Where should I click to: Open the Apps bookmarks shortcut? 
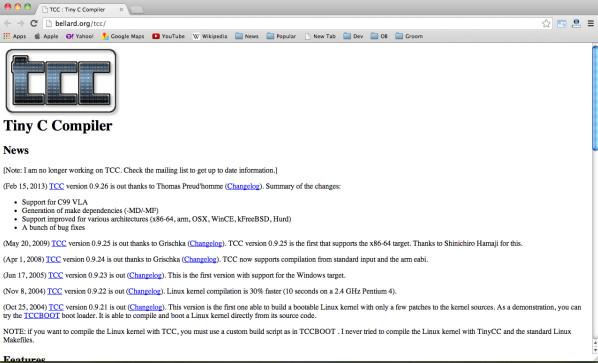pos(15,36)
